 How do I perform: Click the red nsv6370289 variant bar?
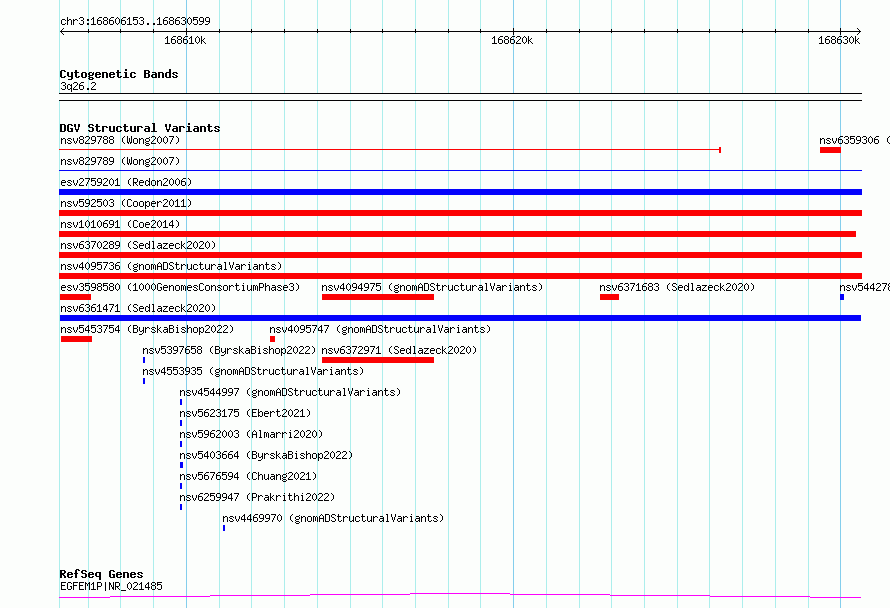coord(460,255)
